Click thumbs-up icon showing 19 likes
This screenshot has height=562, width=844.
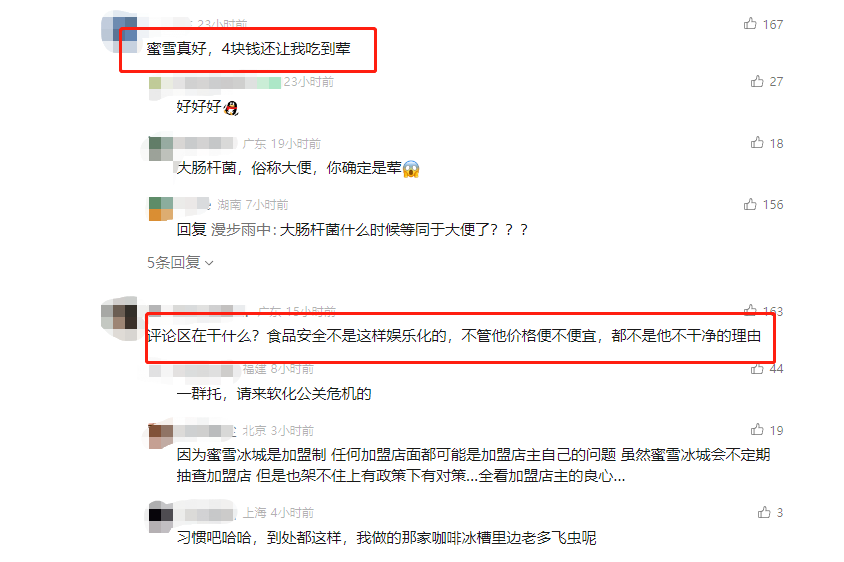click(x=757, y=430)
